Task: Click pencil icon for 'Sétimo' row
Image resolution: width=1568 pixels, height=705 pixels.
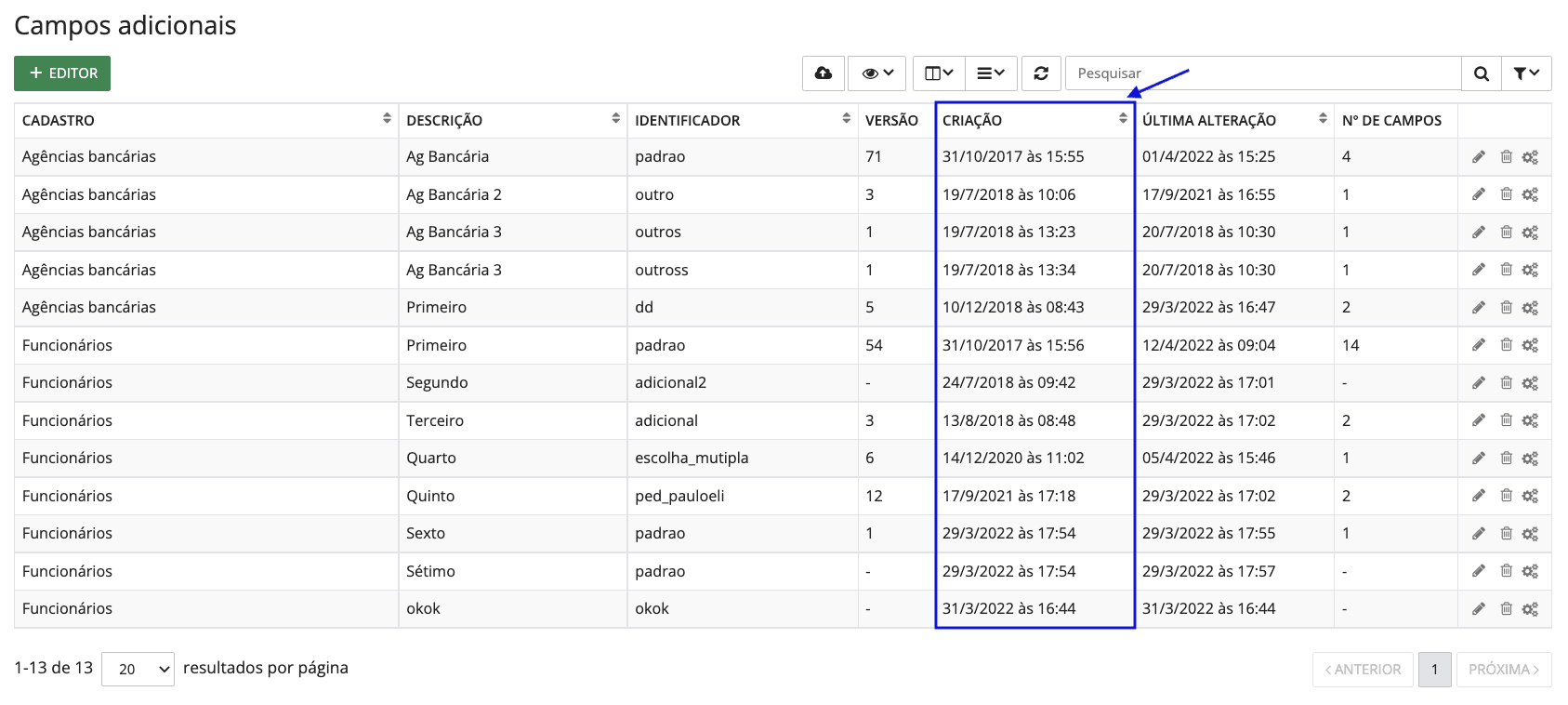Action: 1479,571
